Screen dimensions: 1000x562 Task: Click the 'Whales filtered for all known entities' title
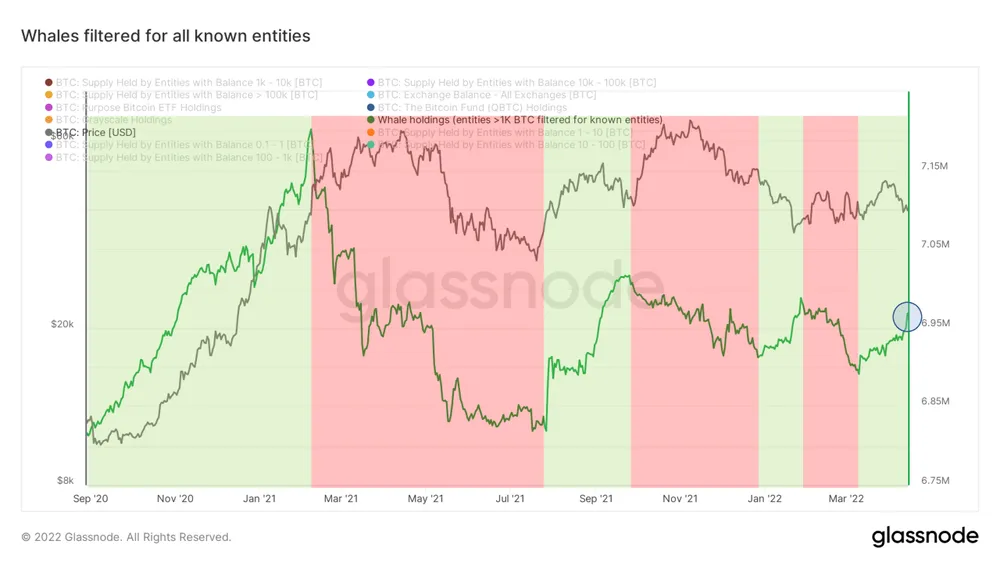coord(166,36)
